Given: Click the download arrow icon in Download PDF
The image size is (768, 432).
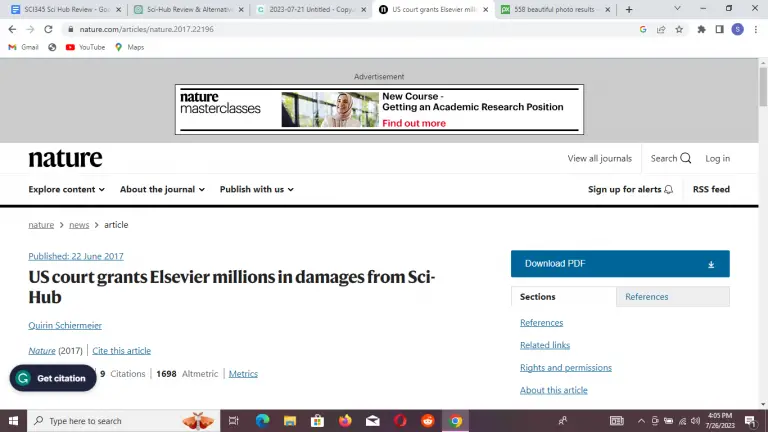Looking at the screenshot, I should pos(711,264).
